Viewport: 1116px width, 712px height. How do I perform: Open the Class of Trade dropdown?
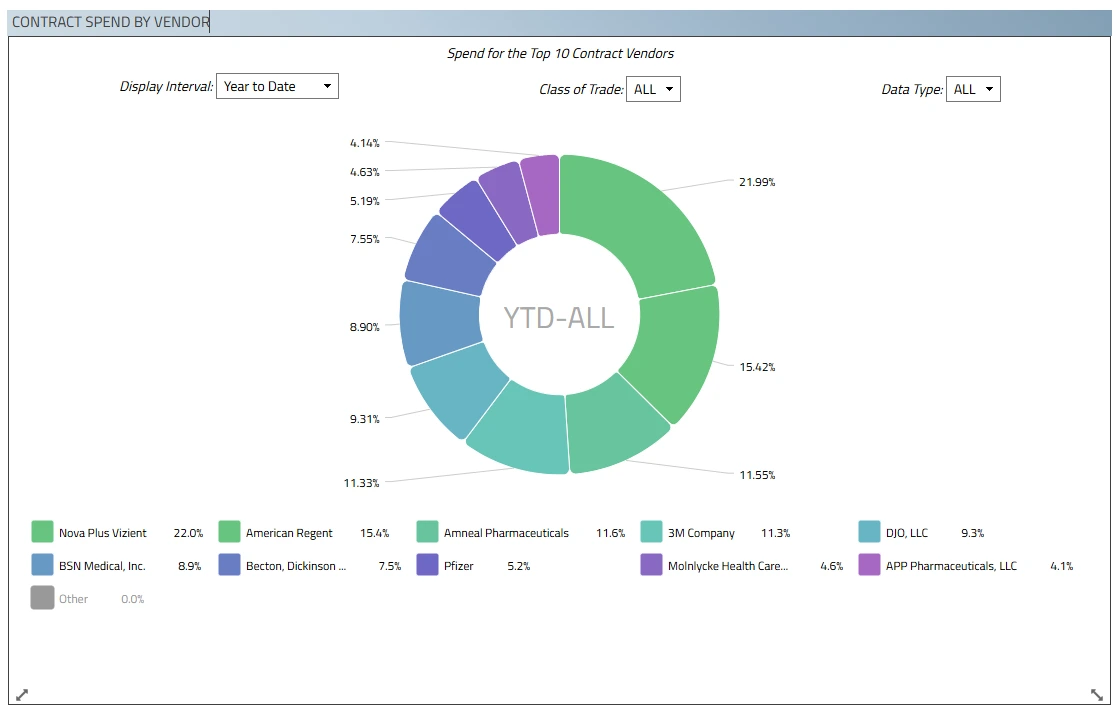(653, 89)
